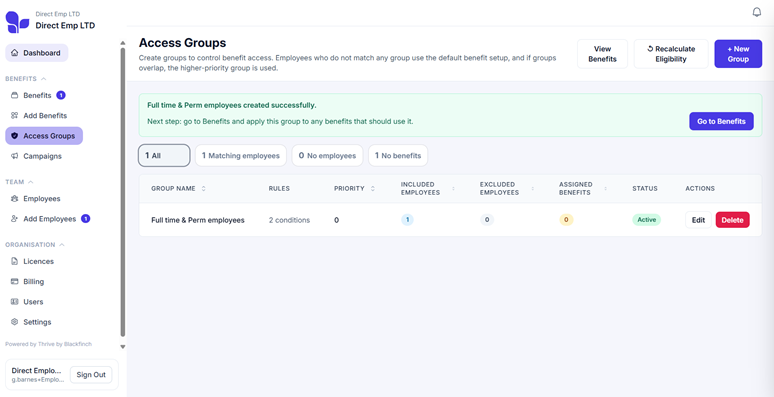Click sidebar scrollbar up arrow
This screenshot has width=774, height=397.
click(x=123, y=43)
